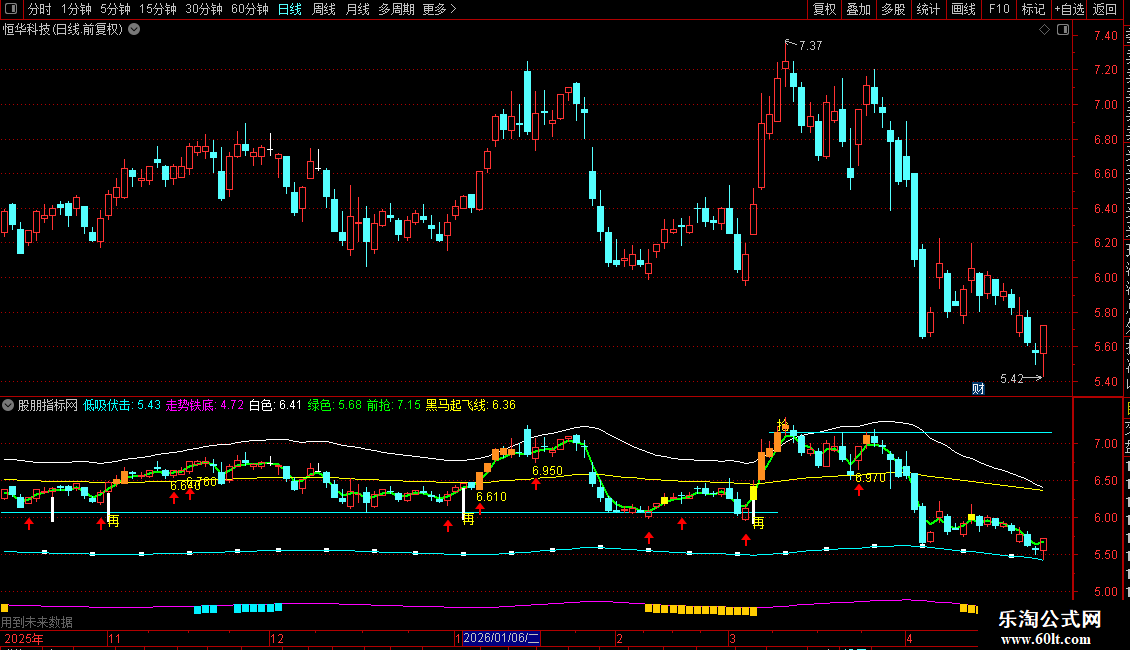Click the 抢 signal marker in indicator panel
This screenshot has width=1130, height=650.
pos(783,425)
